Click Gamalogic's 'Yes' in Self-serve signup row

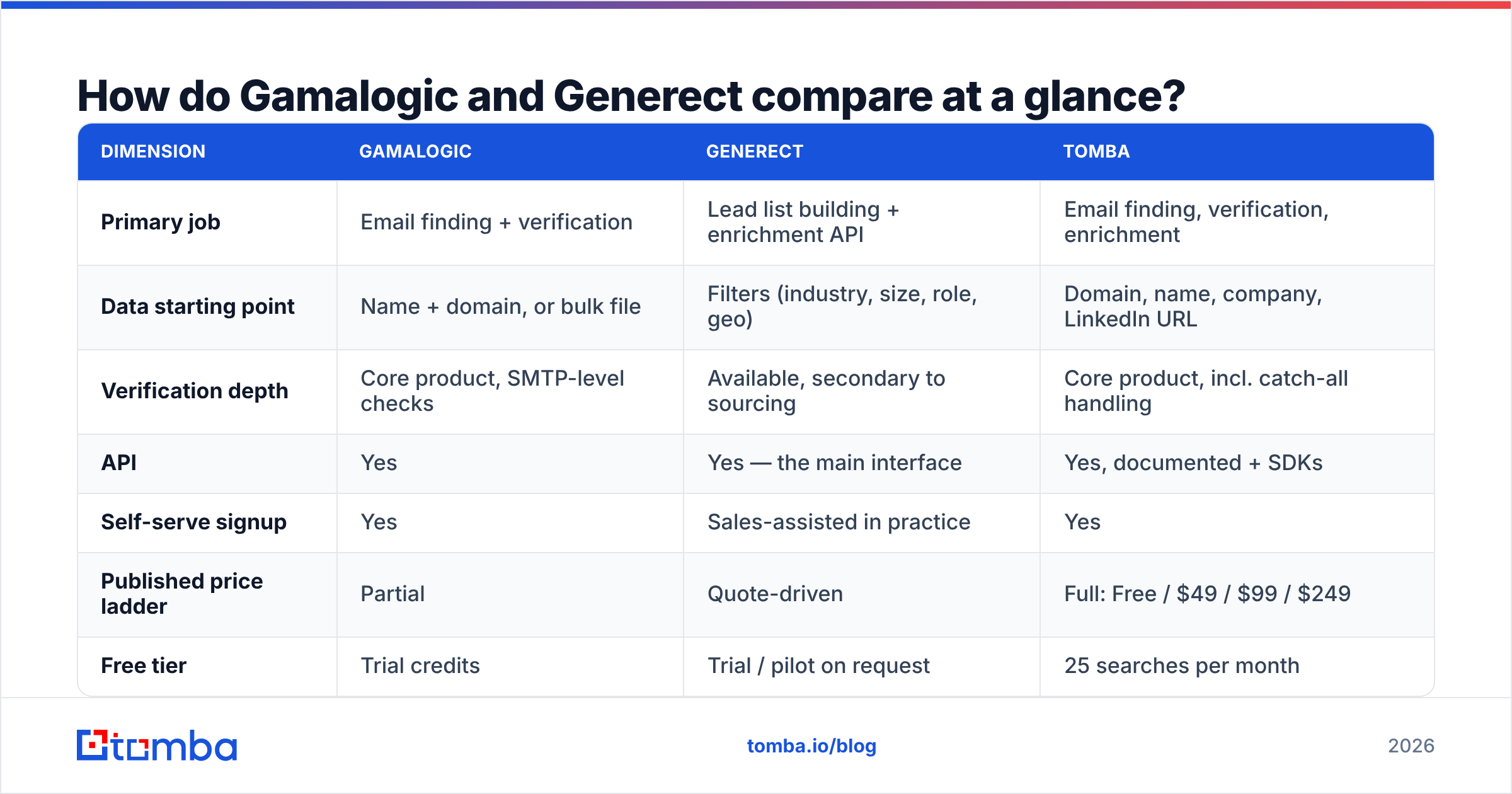[379, 522]
